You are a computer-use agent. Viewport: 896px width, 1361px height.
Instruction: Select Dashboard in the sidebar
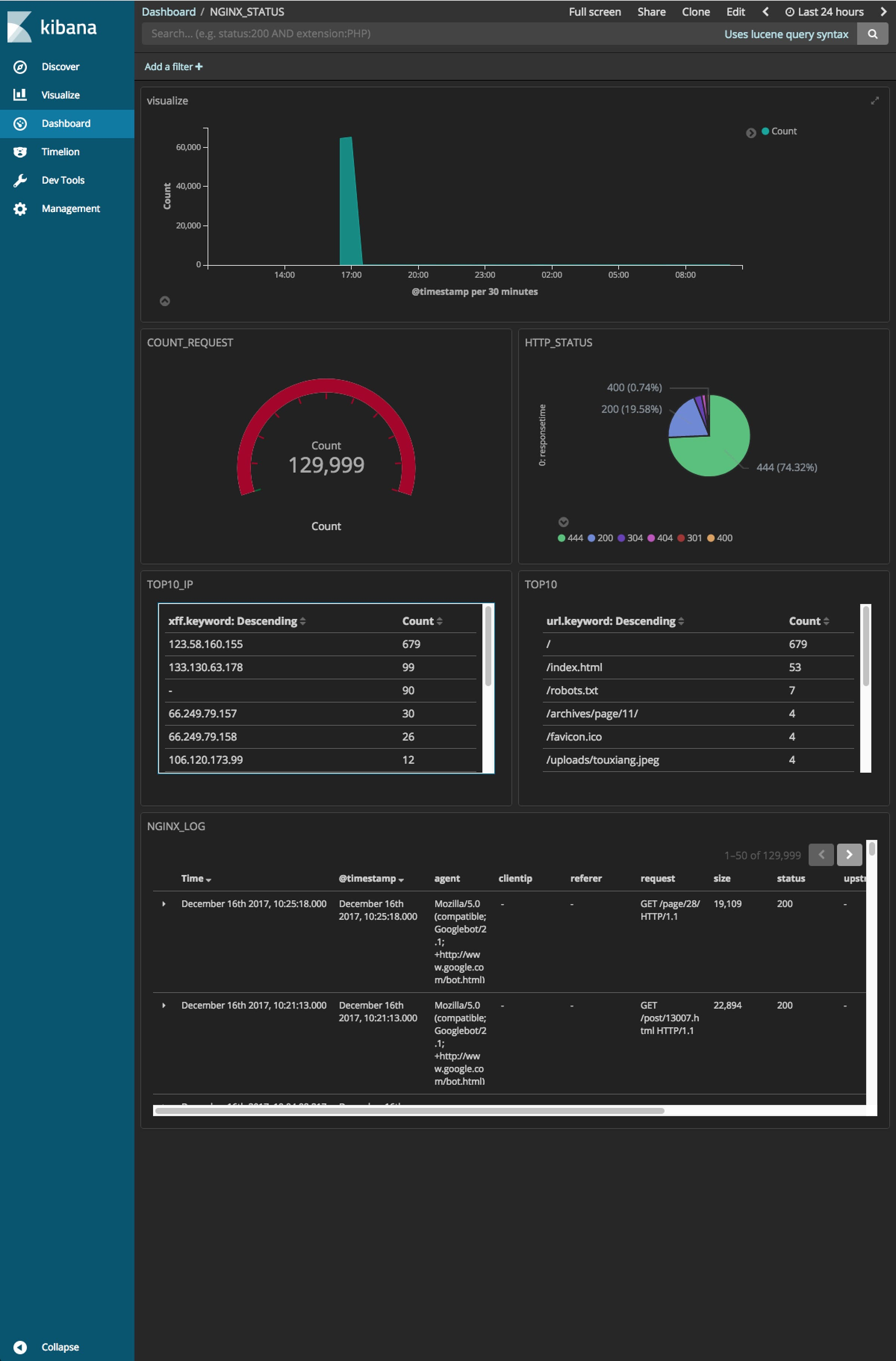pos(66,124)
